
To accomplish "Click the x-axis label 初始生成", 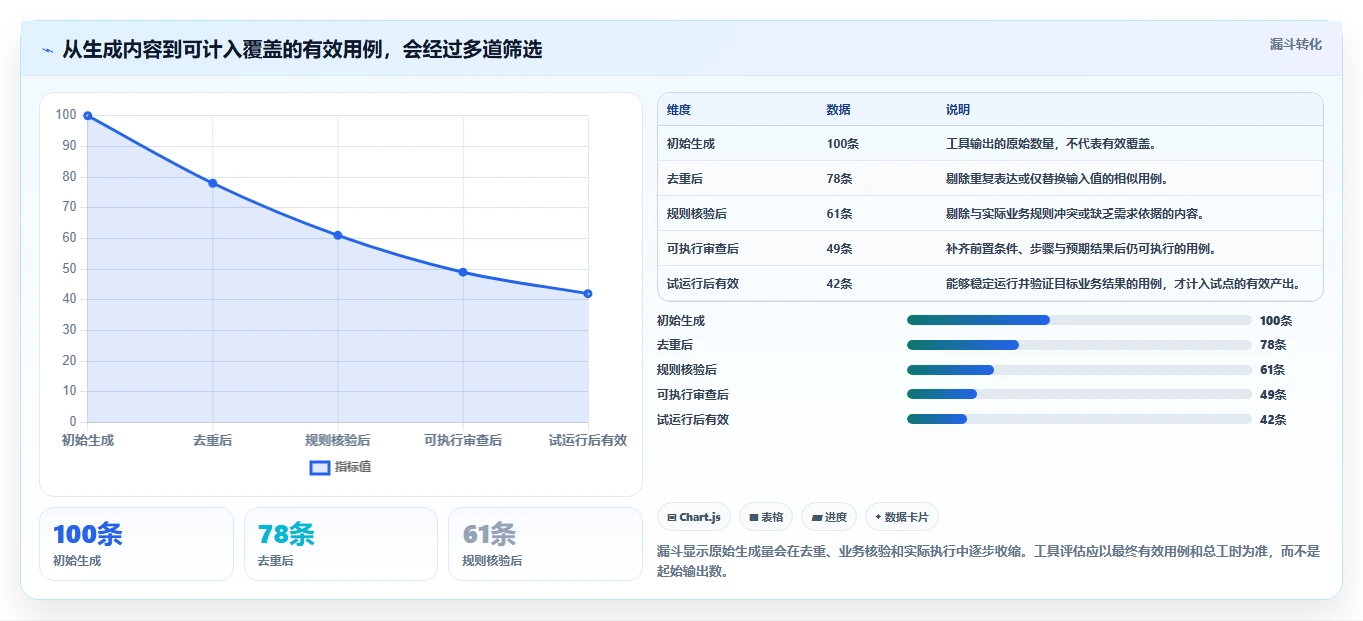I will tap(88, 440).
